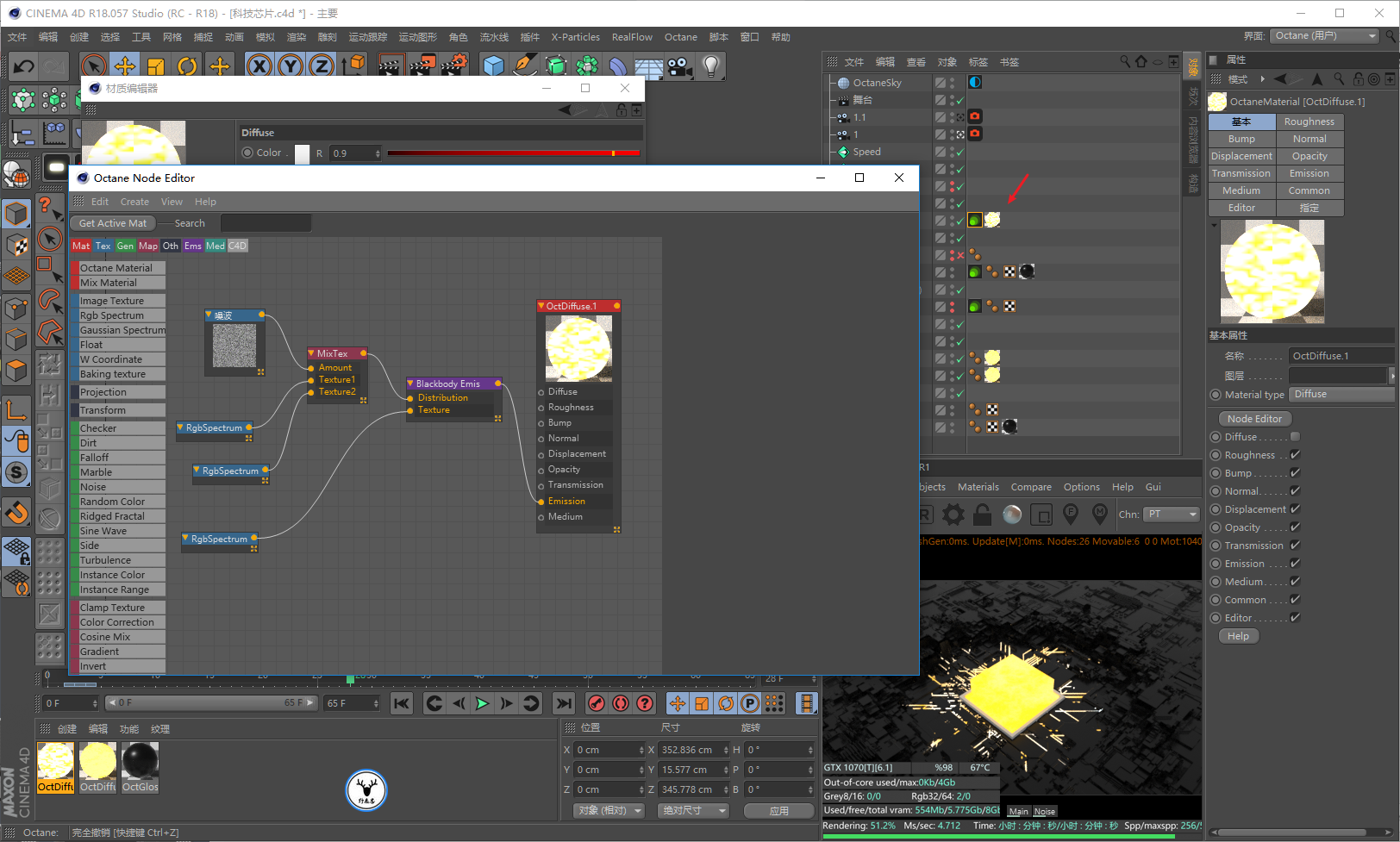Open the View menu in Node Editor
Screen dimensions: 1400x842
pos(172,202)
